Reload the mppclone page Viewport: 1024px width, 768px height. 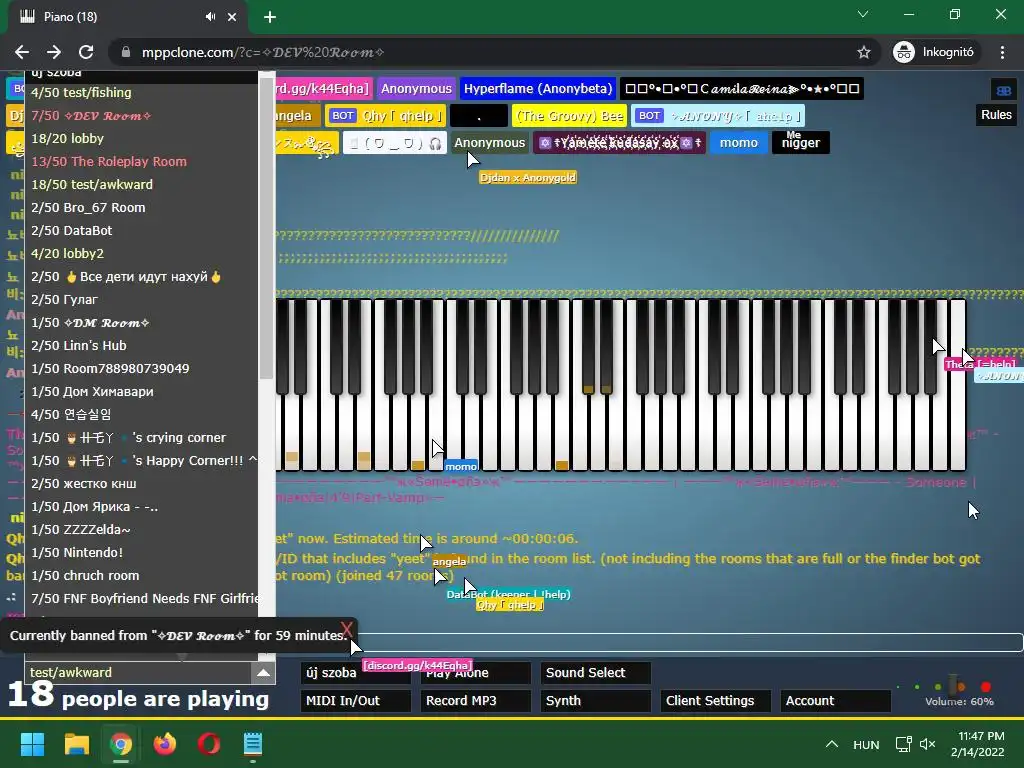(86, 52)
